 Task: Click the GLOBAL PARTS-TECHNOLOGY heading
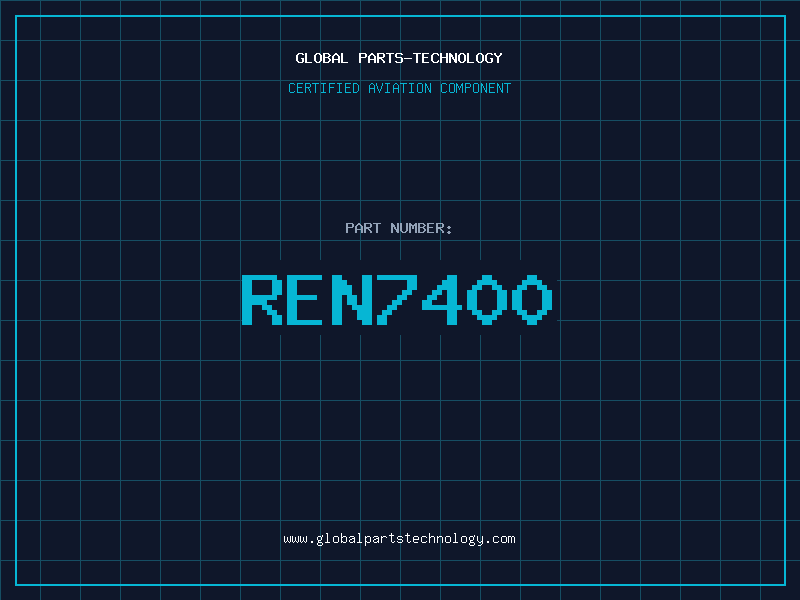tap(399, 58)
